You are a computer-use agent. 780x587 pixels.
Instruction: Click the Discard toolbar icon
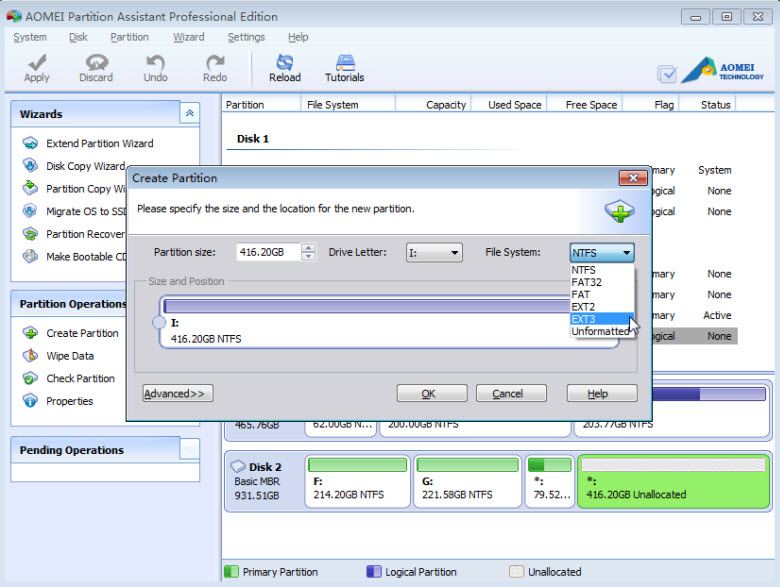(x=96, y=63)
